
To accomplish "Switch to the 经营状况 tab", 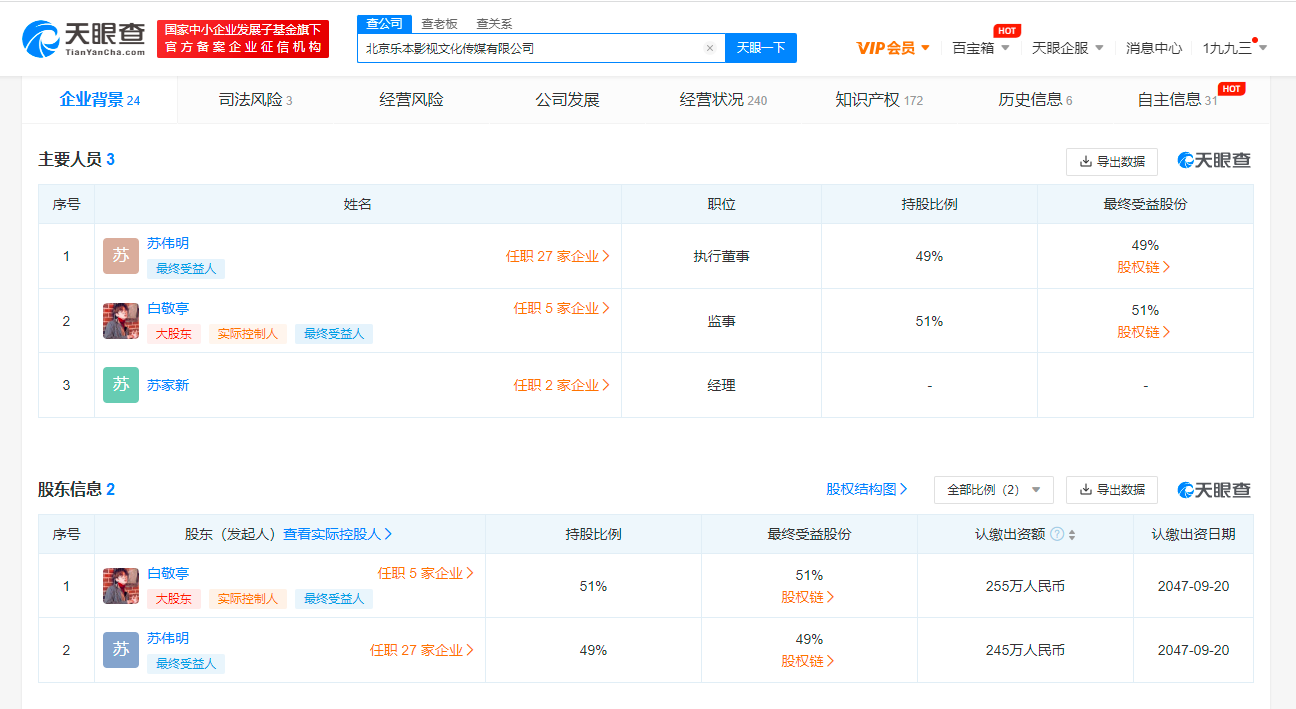I will click(723, 100).
